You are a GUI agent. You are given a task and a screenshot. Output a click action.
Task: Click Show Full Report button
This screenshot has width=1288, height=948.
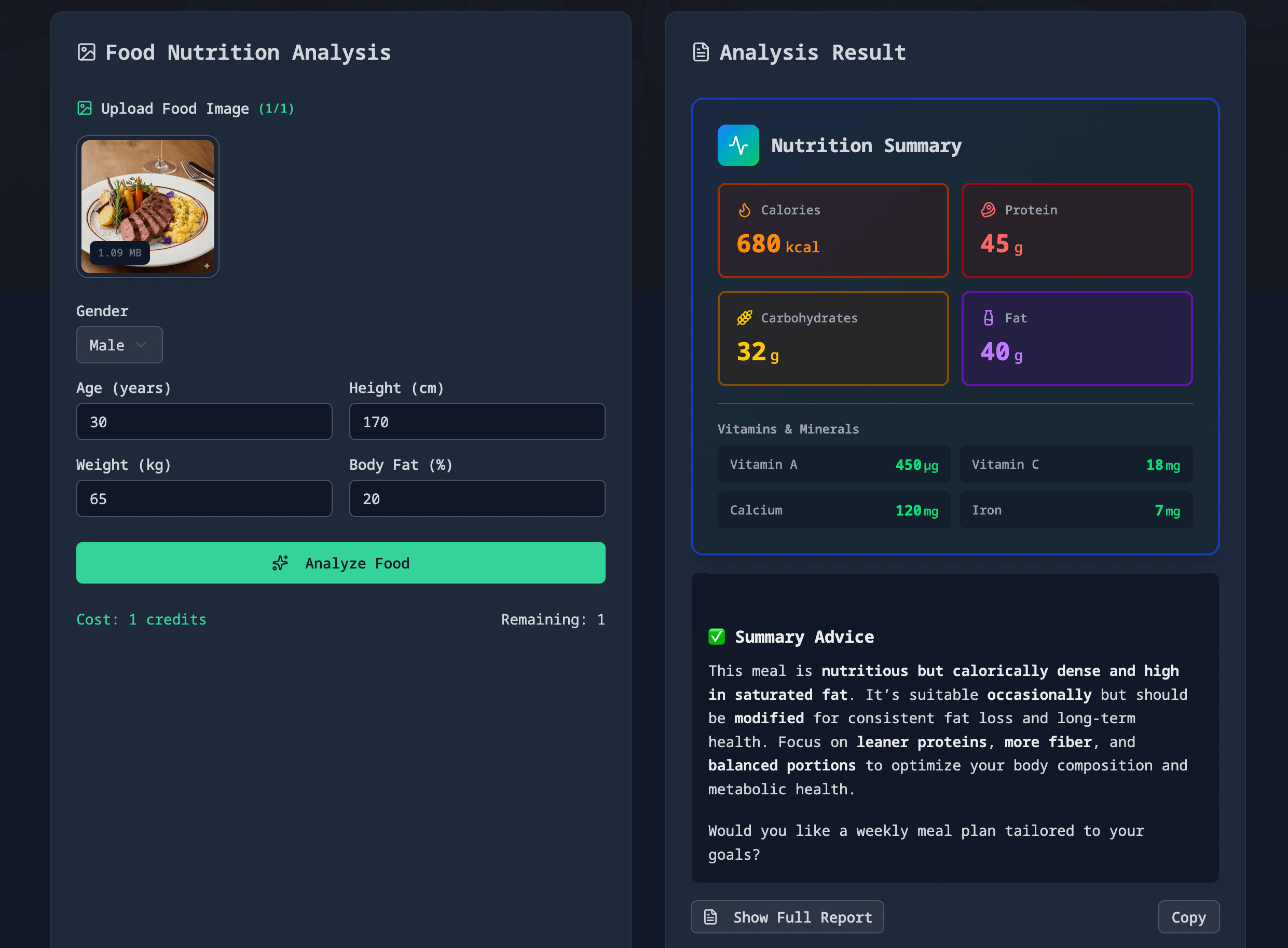[787, 917]
